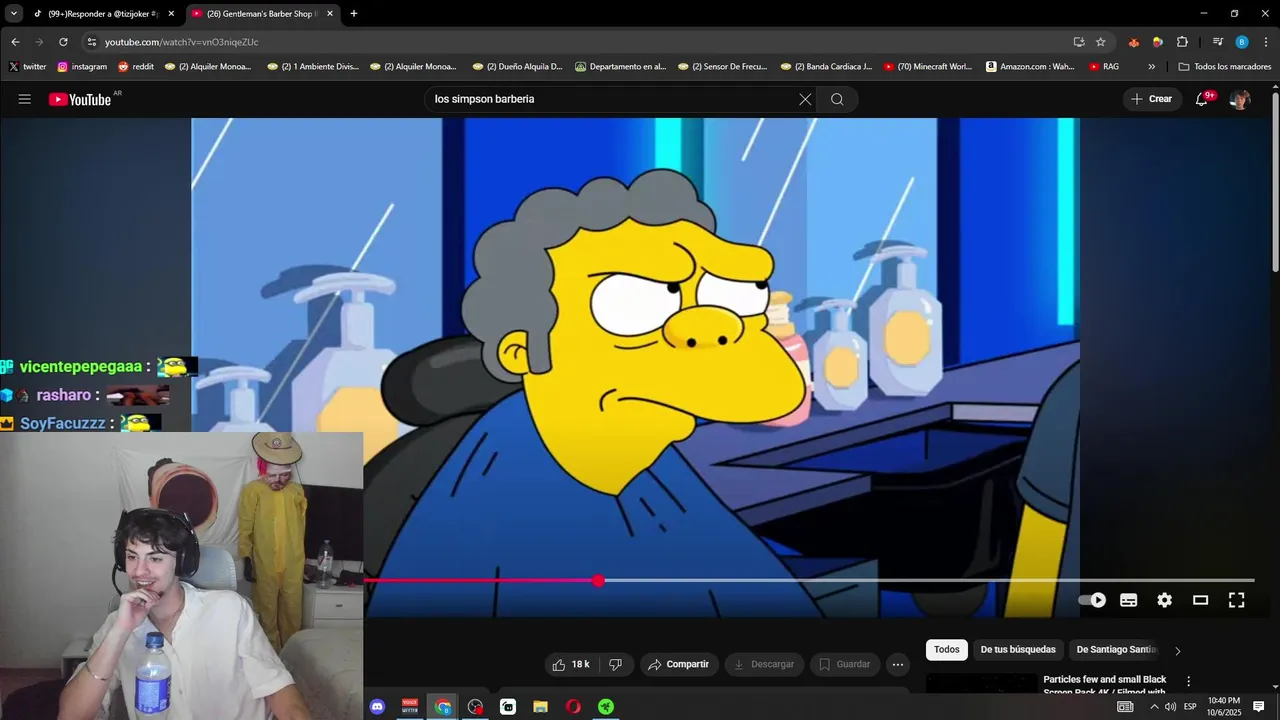The height and width of the screenshot is (720, 1280).
Task: Open a new browser tab
Action: coord(354,14)
